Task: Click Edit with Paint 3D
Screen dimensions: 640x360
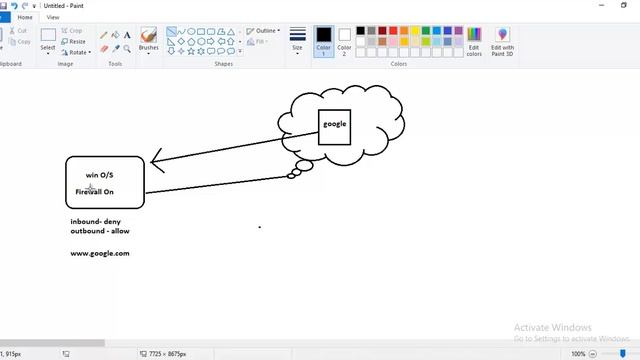Action: click(x=502, y=41)
